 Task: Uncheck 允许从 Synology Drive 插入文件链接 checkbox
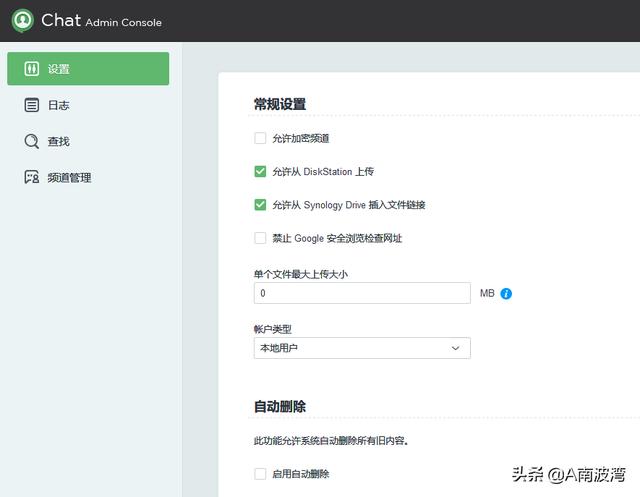260,204
